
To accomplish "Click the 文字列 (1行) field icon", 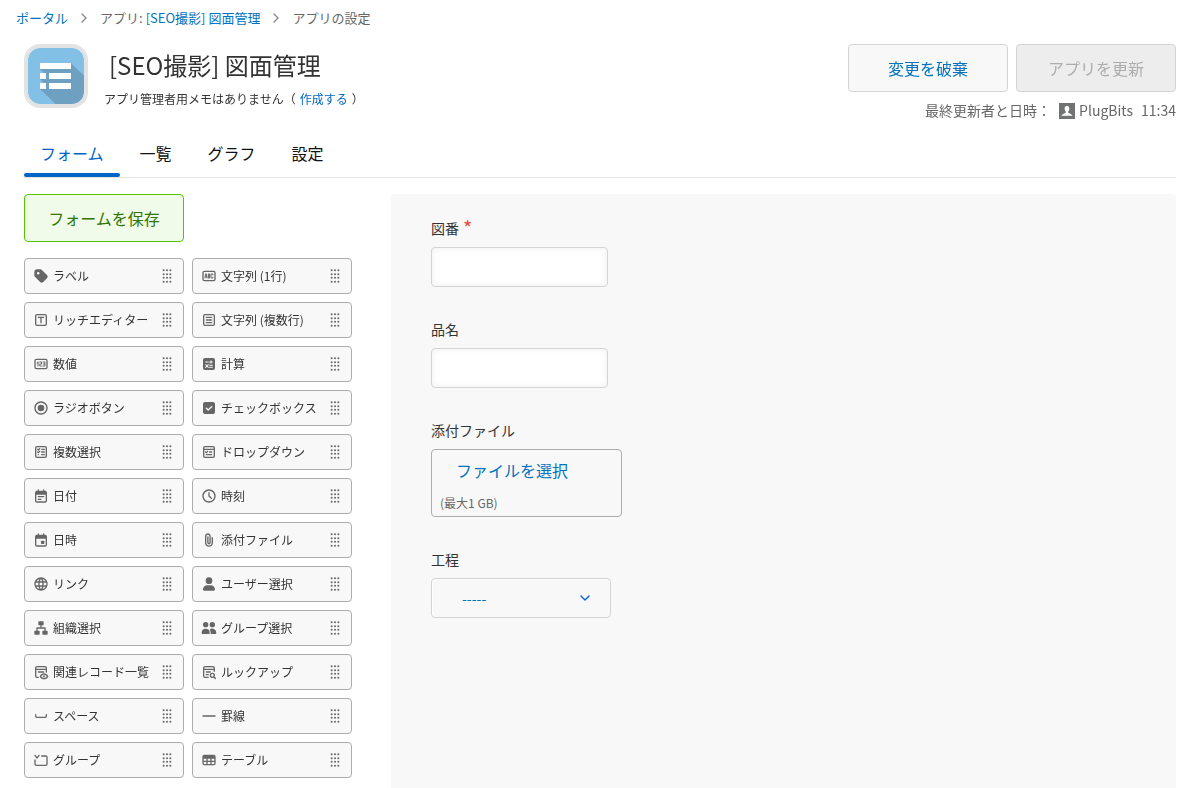I will pos(209,276).
